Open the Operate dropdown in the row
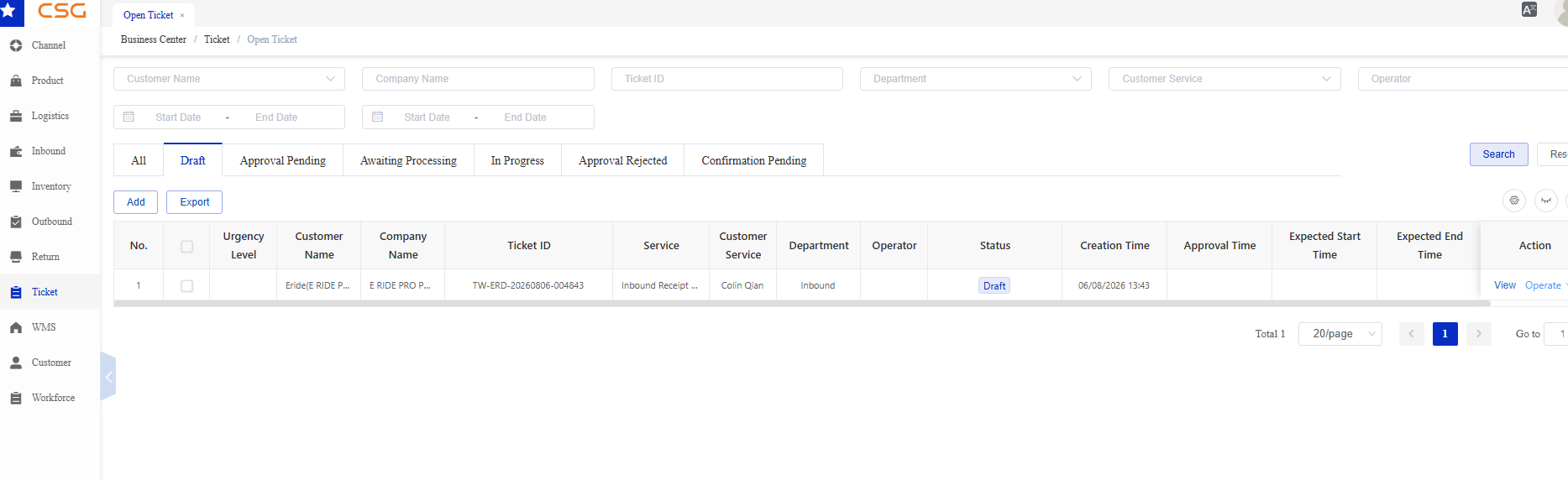The width and height of the screenshot is (1568, 480). click(x=1545, y=285)
